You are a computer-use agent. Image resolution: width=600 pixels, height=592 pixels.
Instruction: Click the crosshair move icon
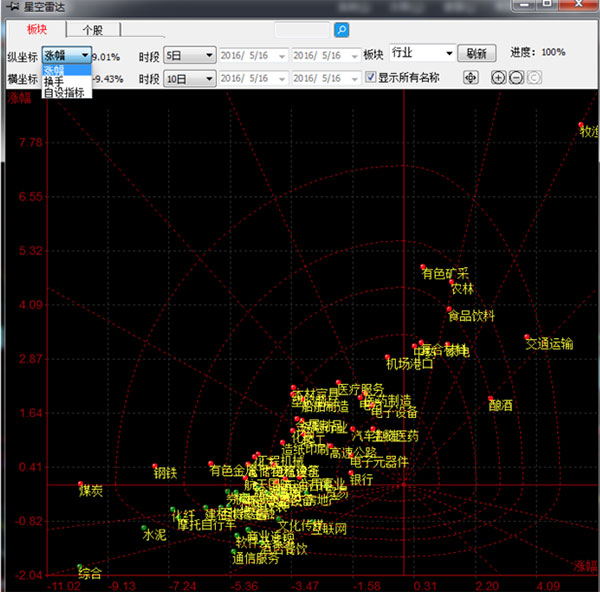click(x=471, y=78)
